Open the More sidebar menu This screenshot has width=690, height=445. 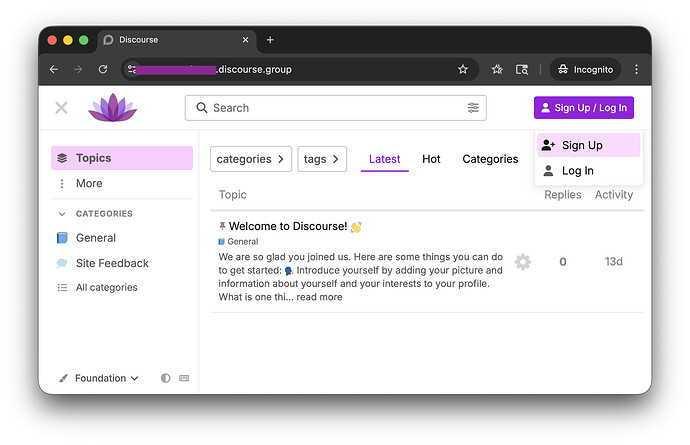(x=122, y=184)
